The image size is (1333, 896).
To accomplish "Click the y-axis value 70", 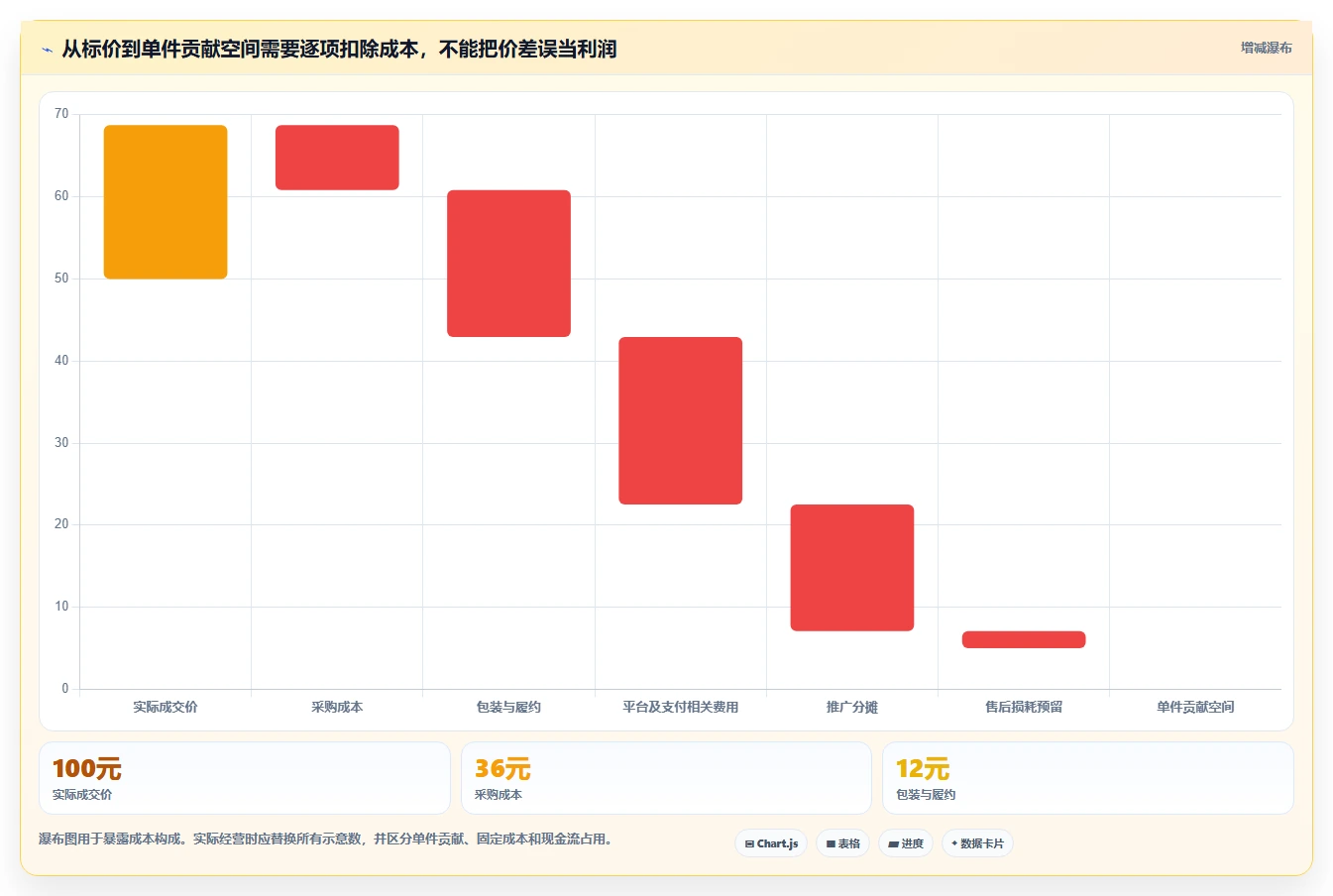I will coord(61,114).
